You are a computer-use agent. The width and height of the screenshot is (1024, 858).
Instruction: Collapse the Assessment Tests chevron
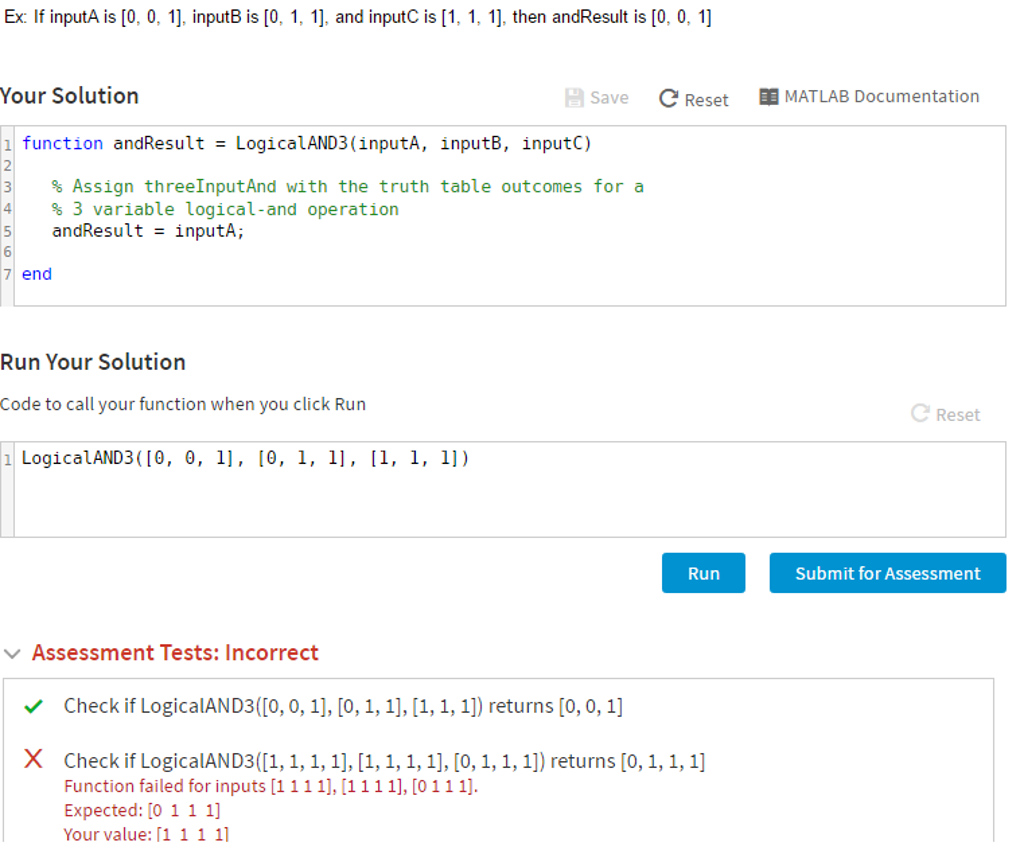coord(12,654)
